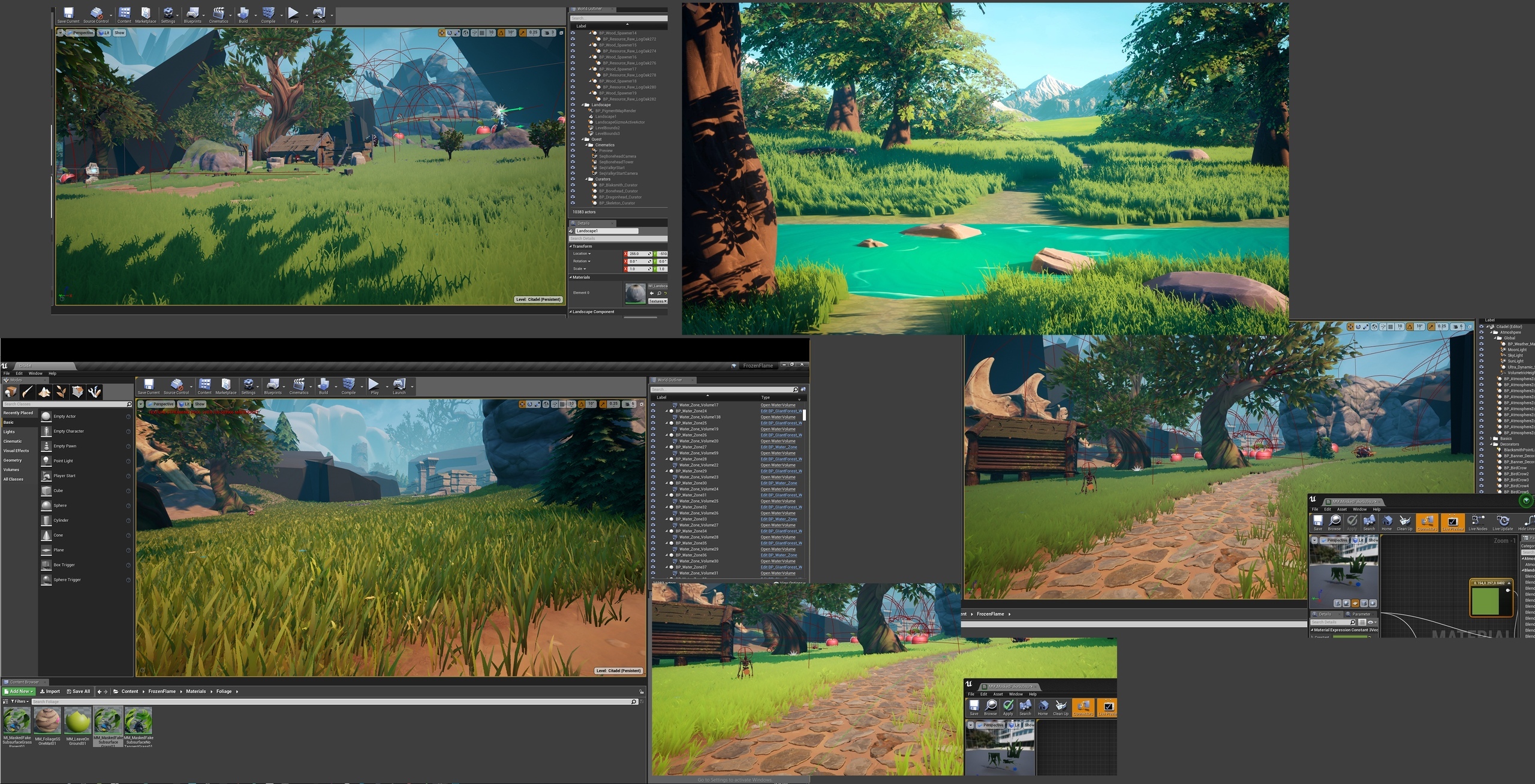Click Source Control in the Modes-panel editor toolbar
Image resolution: width=1535 pixels, height=784 pixels.
coord(176,386)
